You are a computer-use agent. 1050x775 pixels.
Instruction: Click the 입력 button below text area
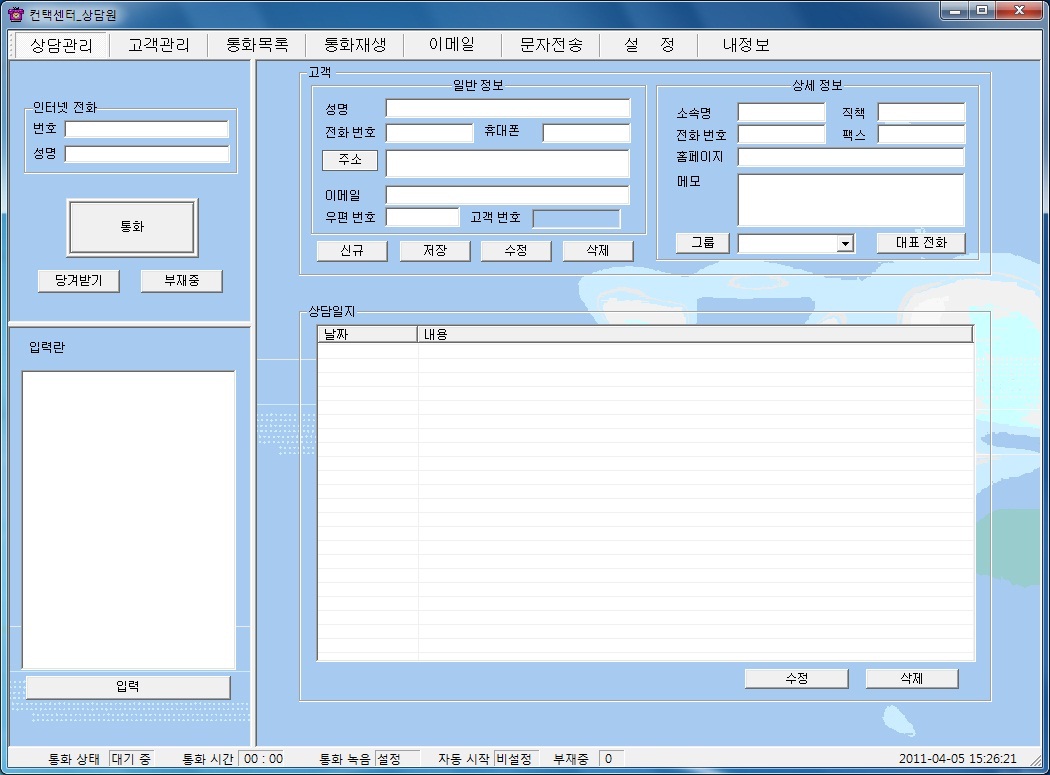128,687
